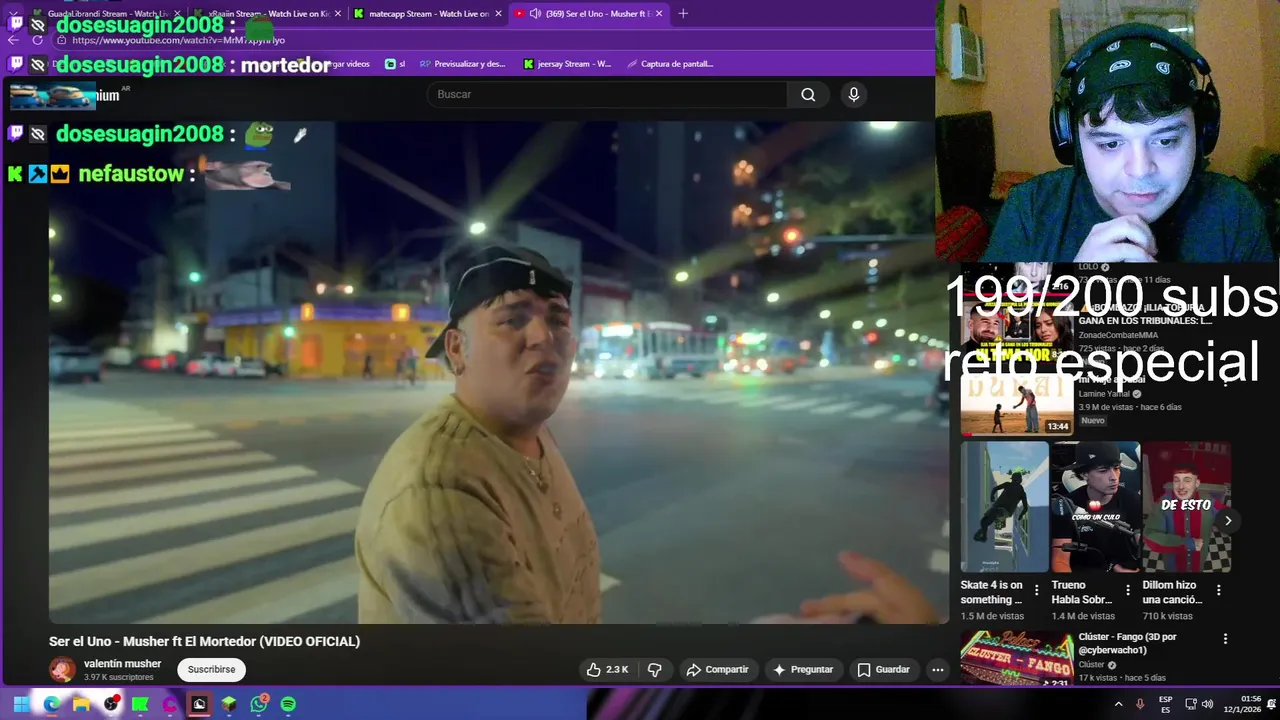Click '3.97 K suscriptores' text
Image resolution: width=1280 pixels, height=720 pixels.
pos(119,677)
